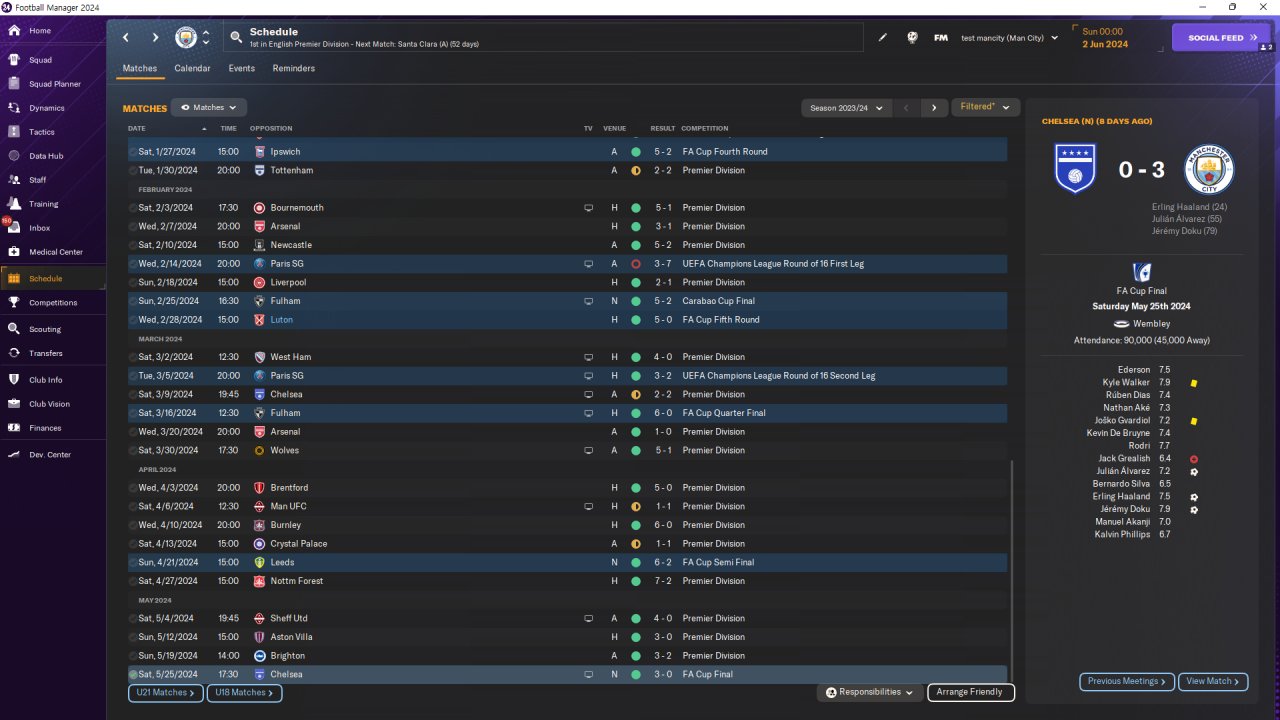Open the Matches view dropdown
1280x720 pixels.
click(209, 107)
